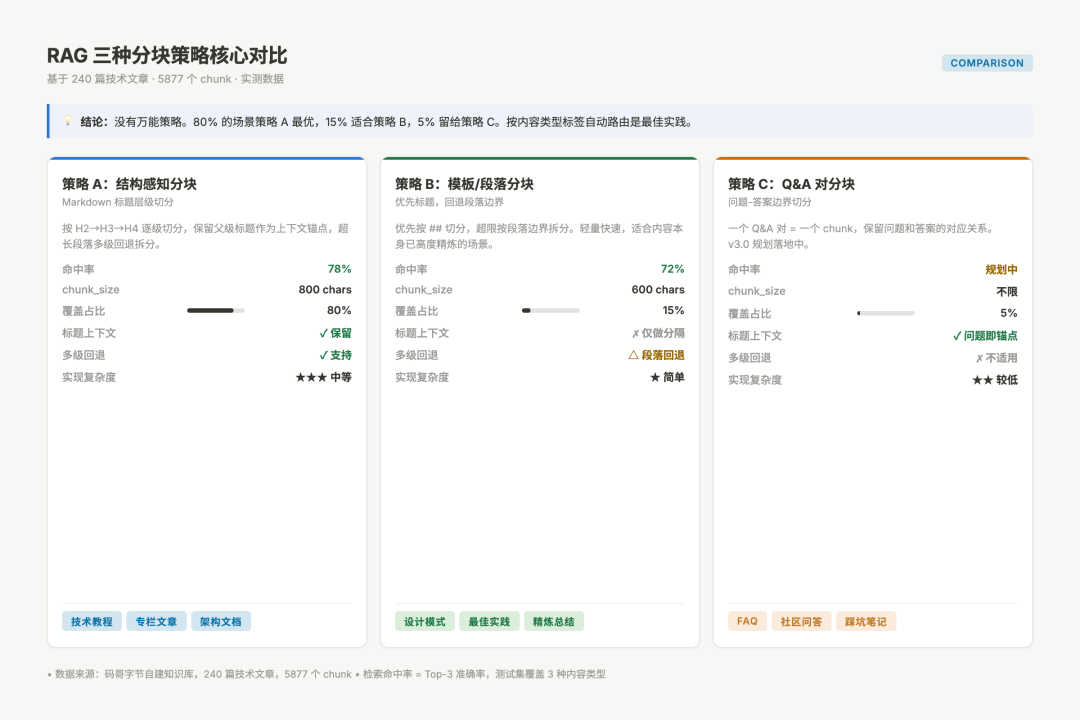Click the COMPARISON badge
Image resolution: width=1080 pixels, height=720 pixels.
click(987, 63)
